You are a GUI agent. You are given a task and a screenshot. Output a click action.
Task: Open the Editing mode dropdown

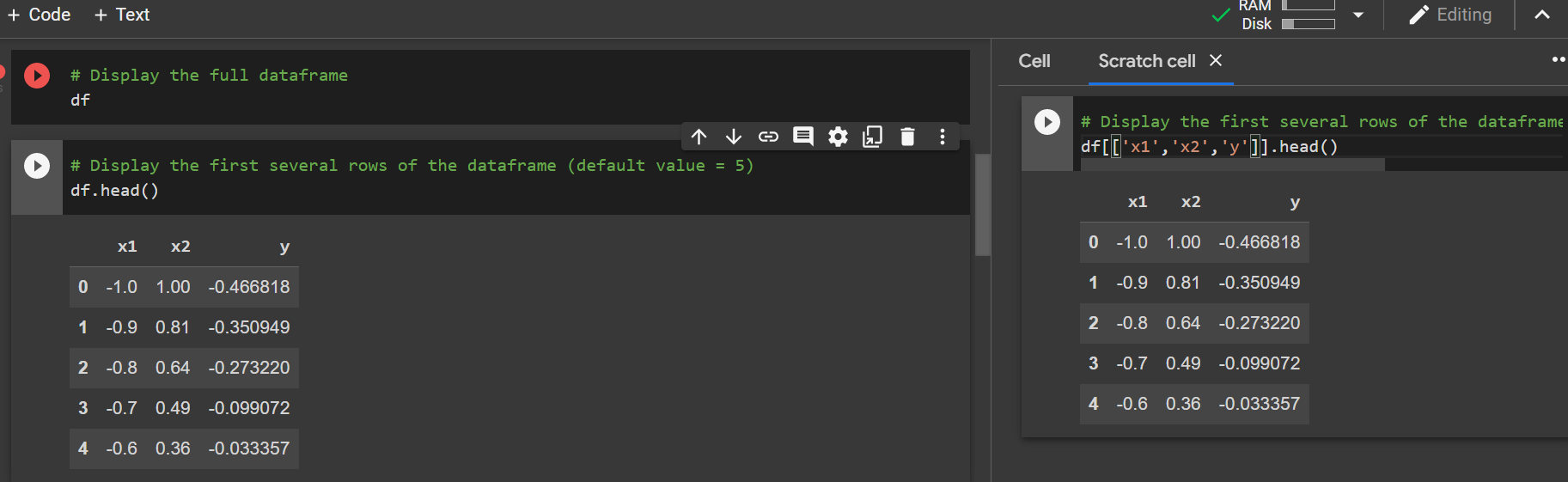tap(1450, 15)
